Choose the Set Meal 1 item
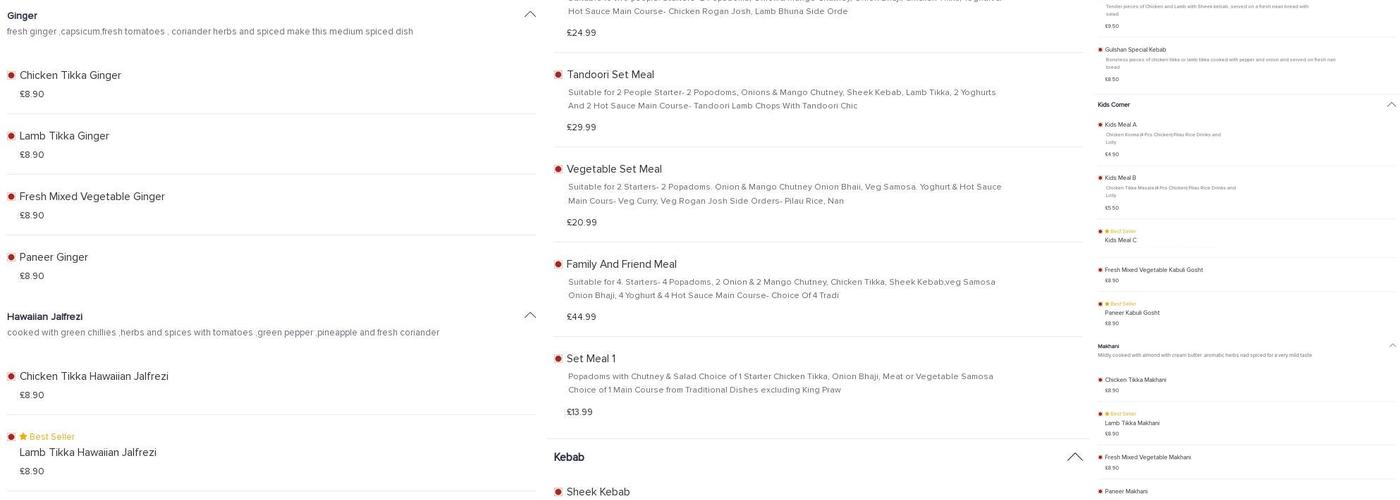The width and height of the screenshot is (1400, 500). [591, 359]
